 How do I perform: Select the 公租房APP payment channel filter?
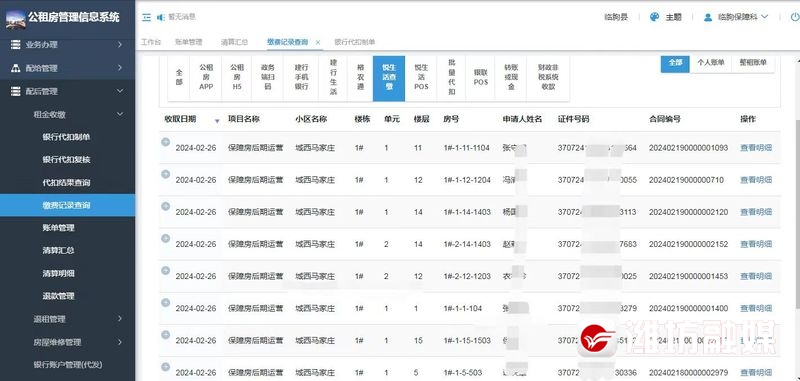tap(206, 78)
